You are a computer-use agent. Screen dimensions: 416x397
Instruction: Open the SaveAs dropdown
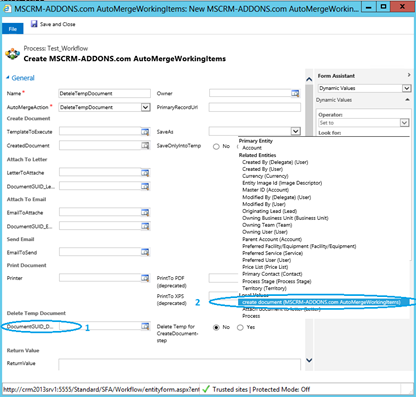(295, 131)
